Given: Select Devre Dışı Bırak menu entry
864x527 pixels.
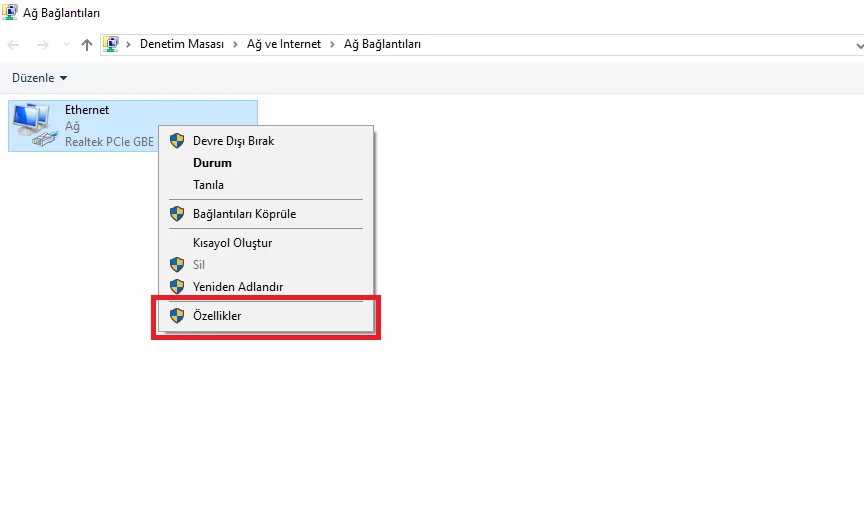Looking at the screenshot, I should 233,141.
